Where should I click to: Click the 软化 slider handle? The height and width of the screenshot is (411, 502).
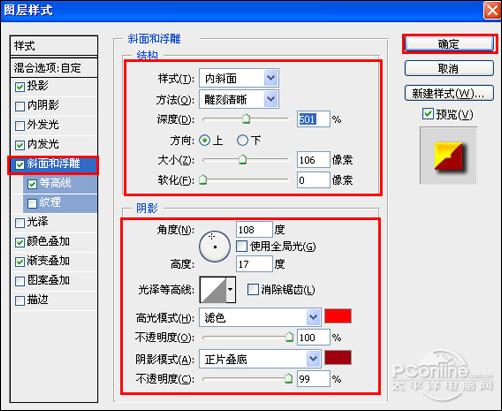click(203, 180)
